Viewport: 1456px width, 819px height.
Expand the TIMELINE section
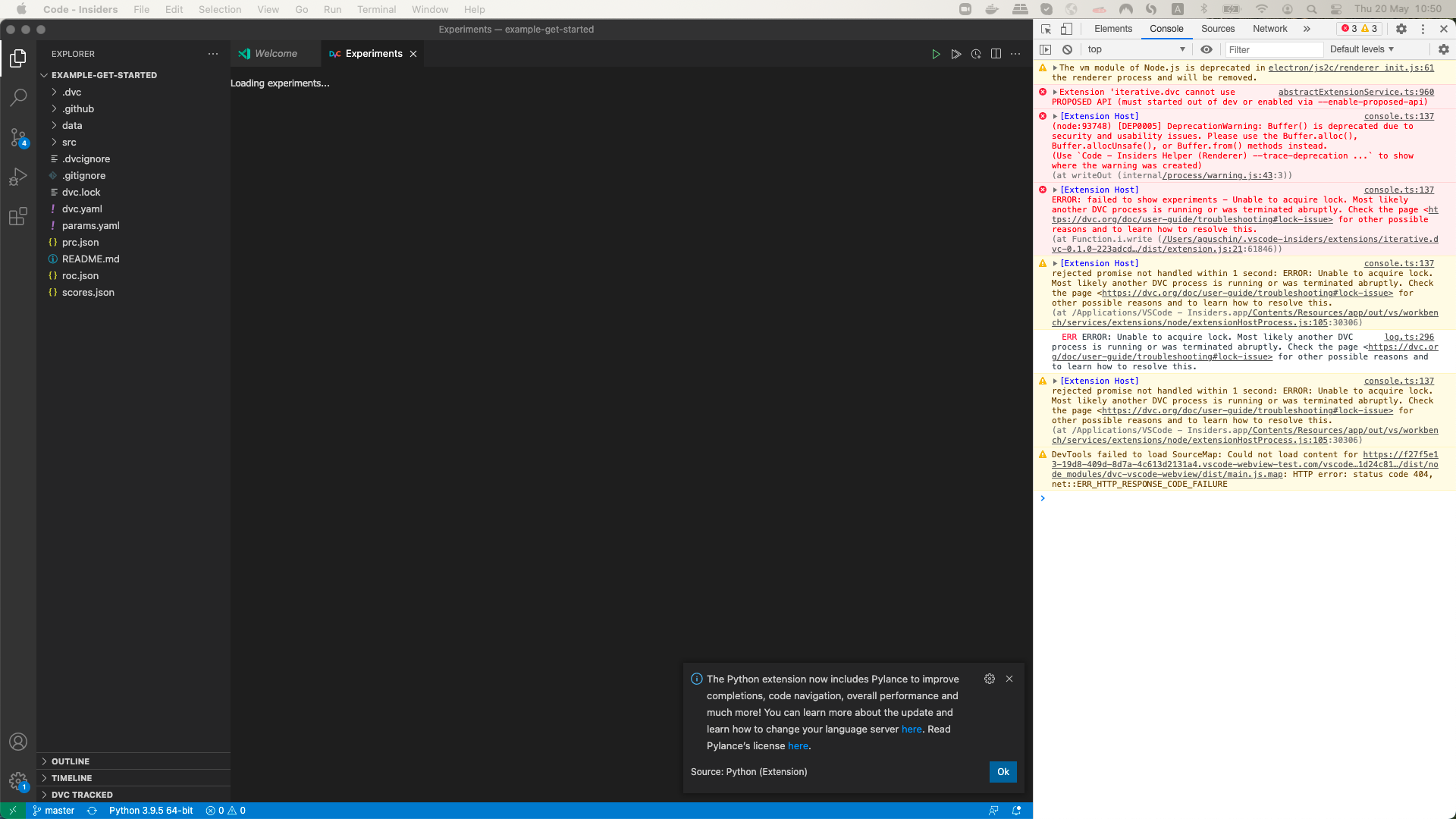[x=133, y=778]
